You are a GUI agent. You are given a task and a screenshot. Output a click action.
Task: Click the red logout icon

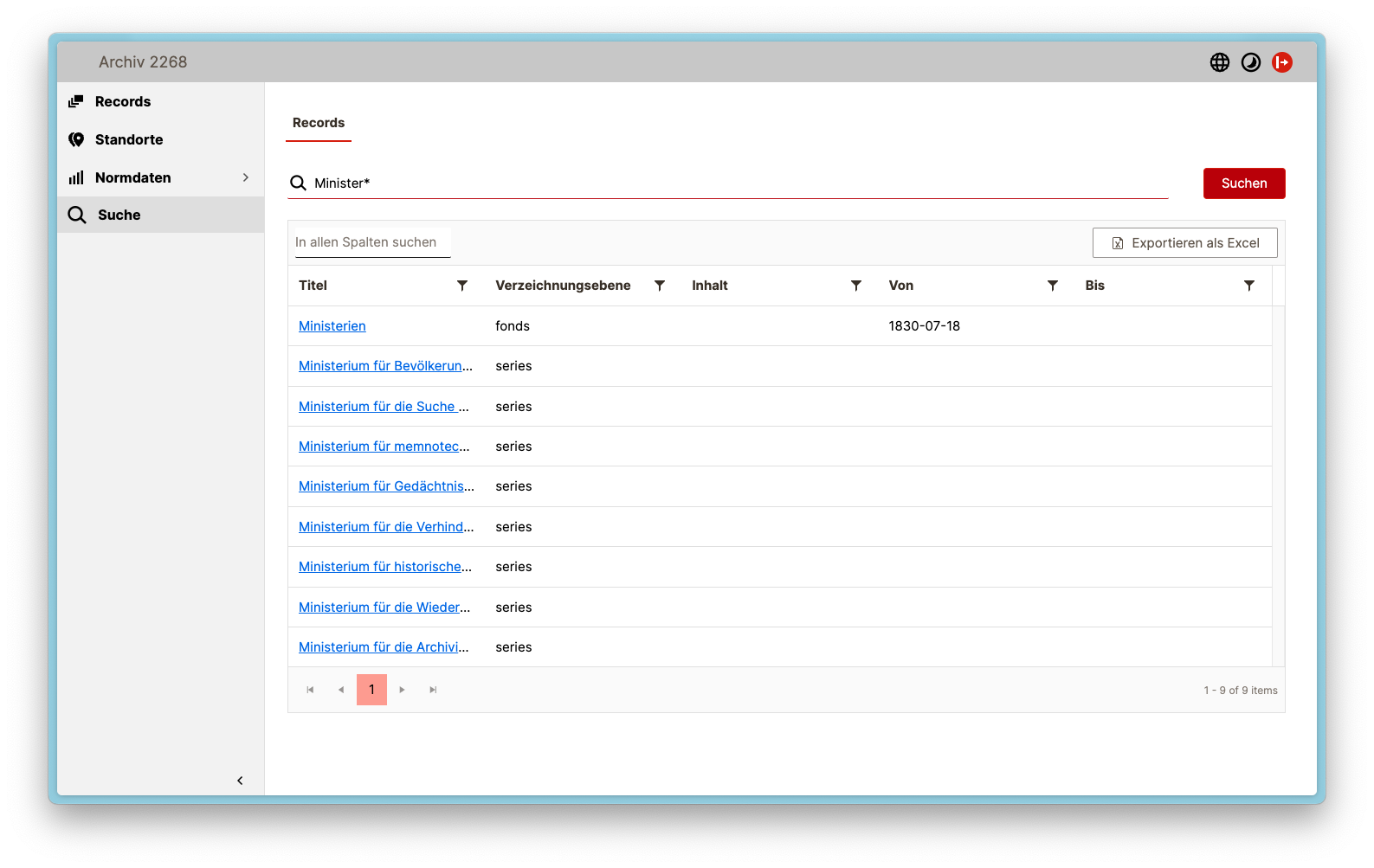tap(1281, 62)
